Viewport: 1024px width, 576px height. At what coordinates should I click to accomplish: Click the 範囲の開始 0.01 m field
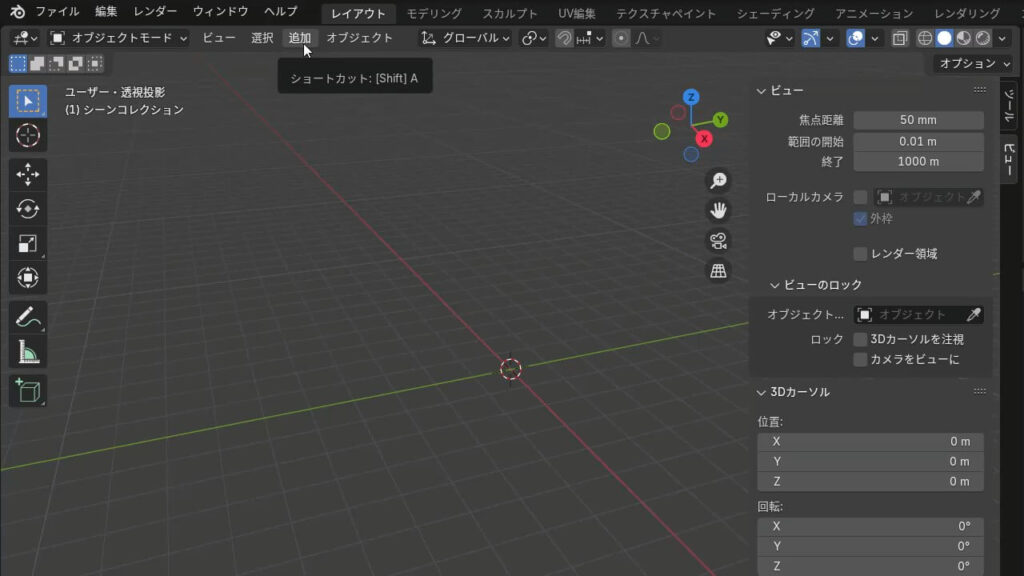coord(918,142)
